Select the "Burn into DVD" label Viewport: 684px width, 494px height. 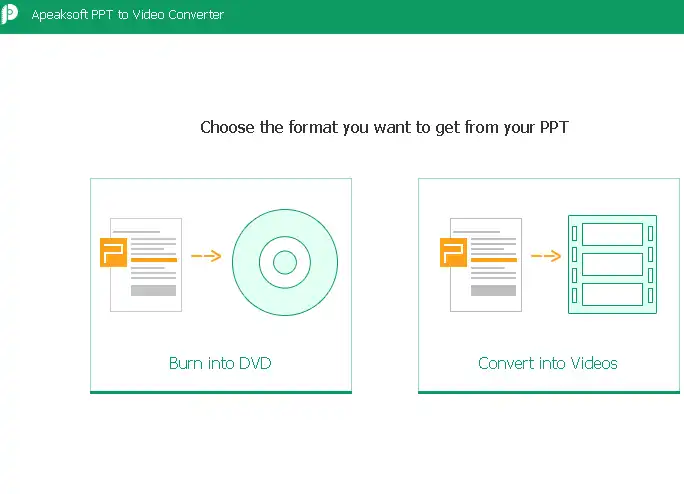click(x=220, y=363)
